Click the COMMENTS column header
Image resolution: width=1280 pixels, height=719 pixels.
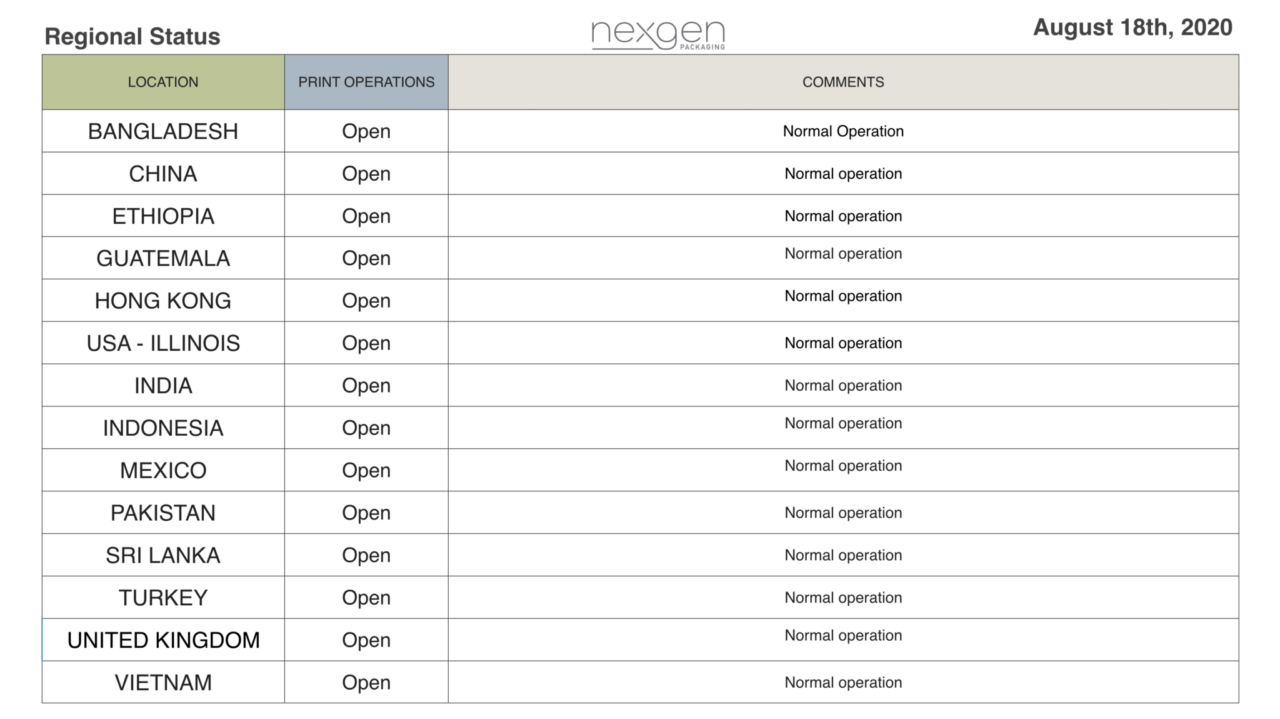click(843, 82)
